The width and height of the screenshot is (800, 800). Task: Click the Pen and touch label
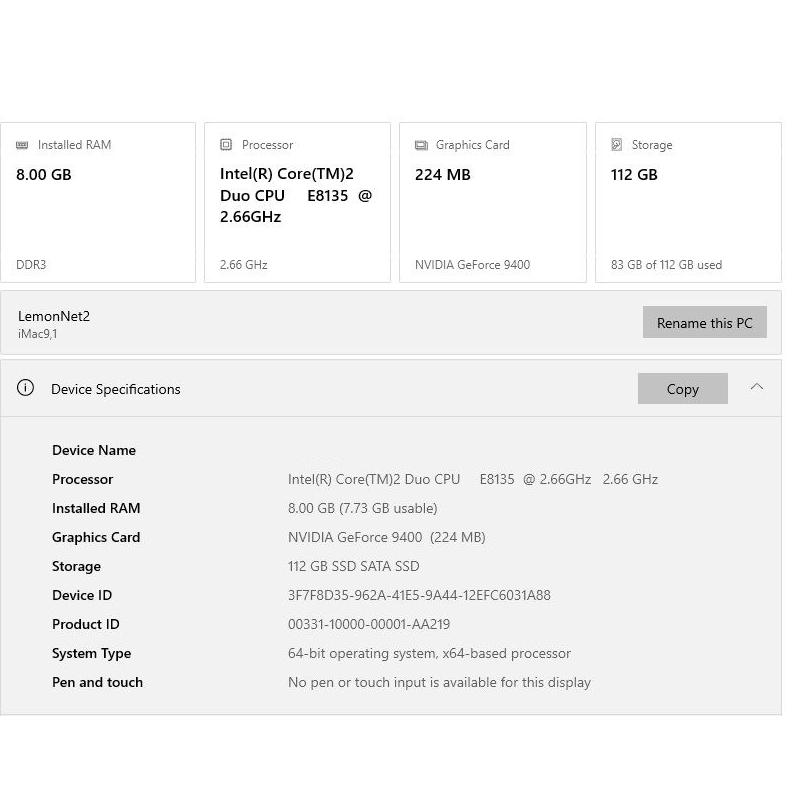point(97,683)
